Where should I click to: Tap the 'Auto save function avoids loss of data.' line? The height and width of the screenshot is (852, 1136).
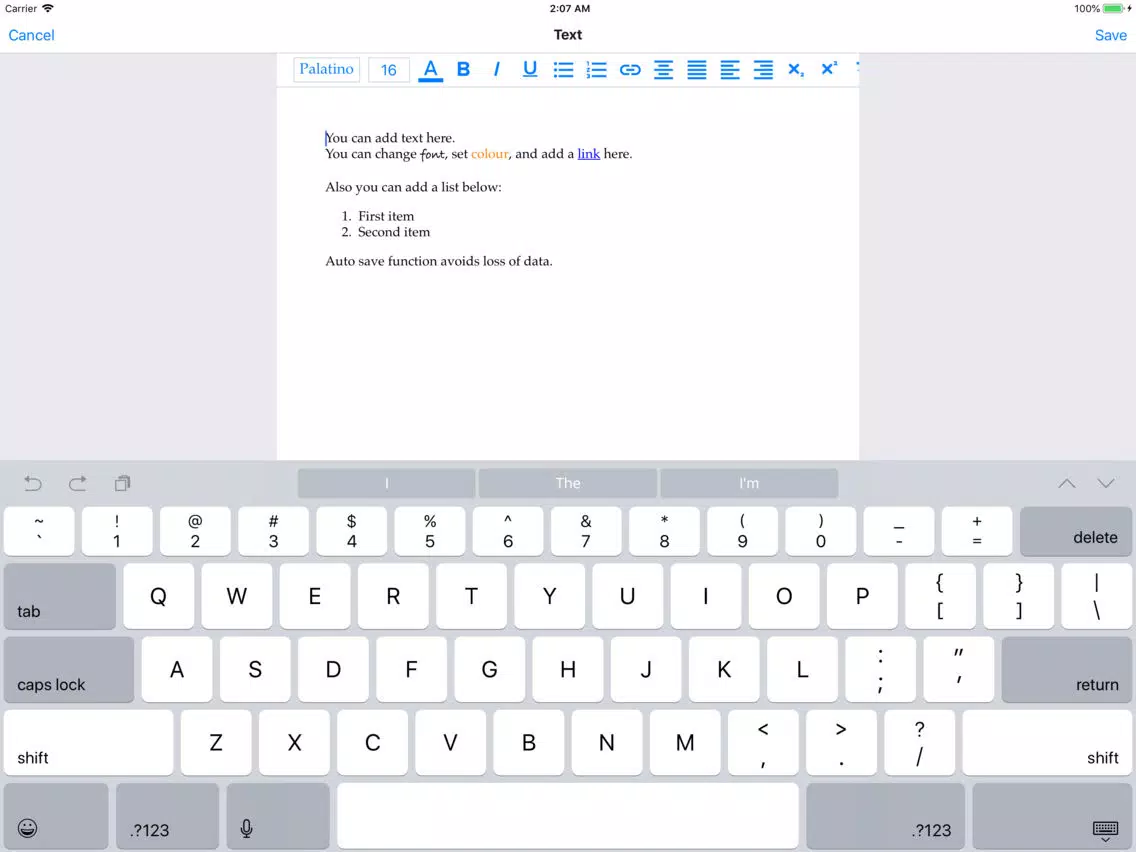(x=439, y=261)
